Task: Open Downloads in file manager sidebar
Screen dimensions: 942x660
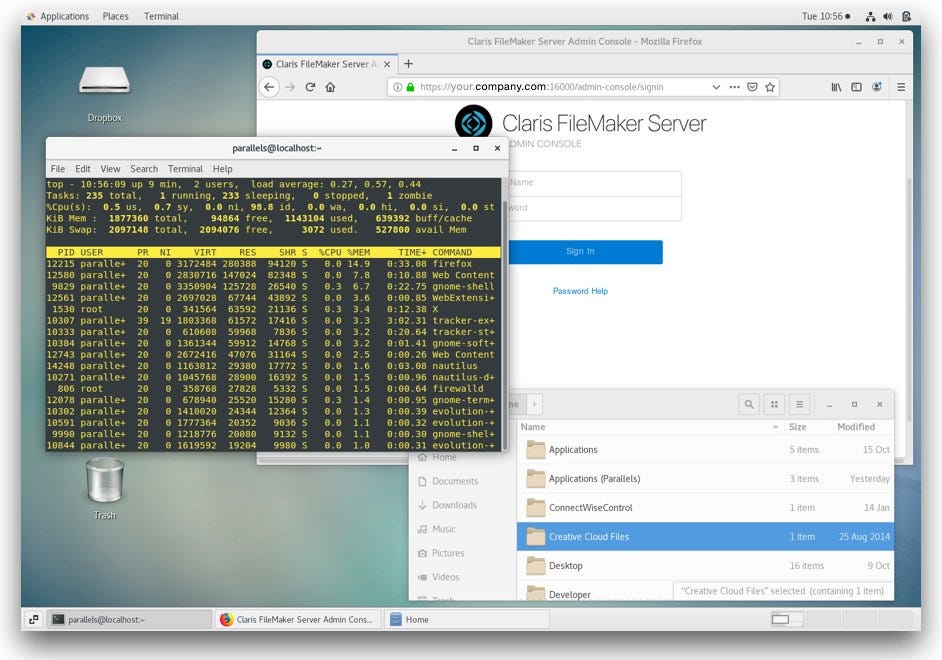Action: tap(454, 505)
